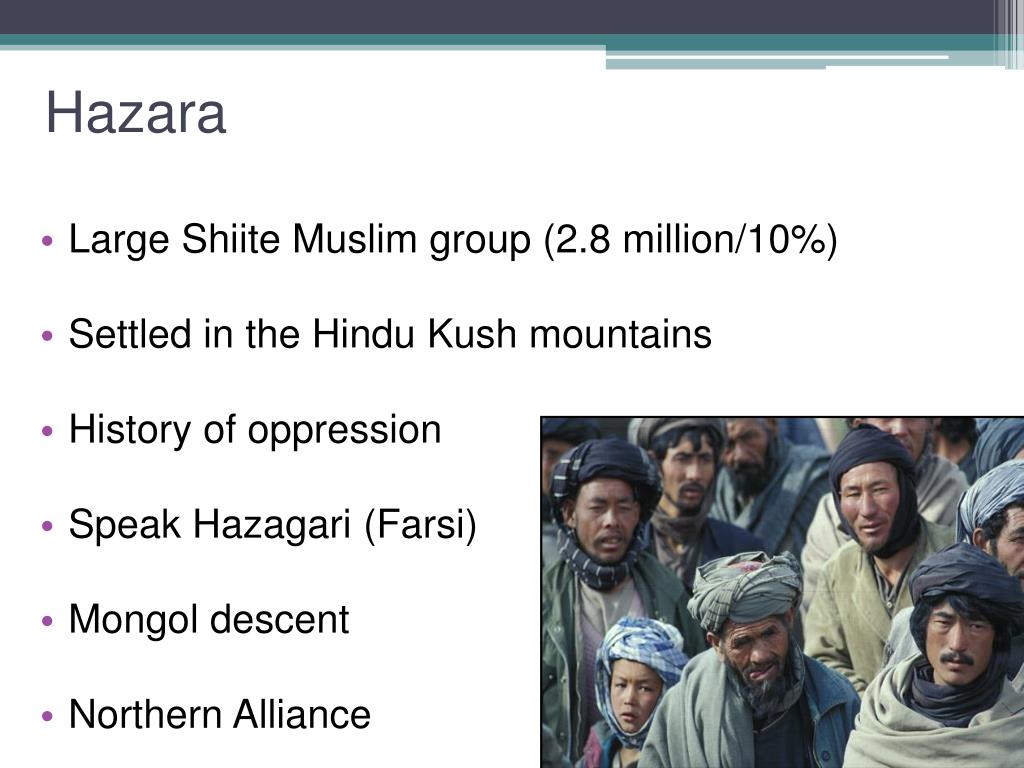
Task: Click the vertical striped decoration at top right
Action: pos(1008,30)
